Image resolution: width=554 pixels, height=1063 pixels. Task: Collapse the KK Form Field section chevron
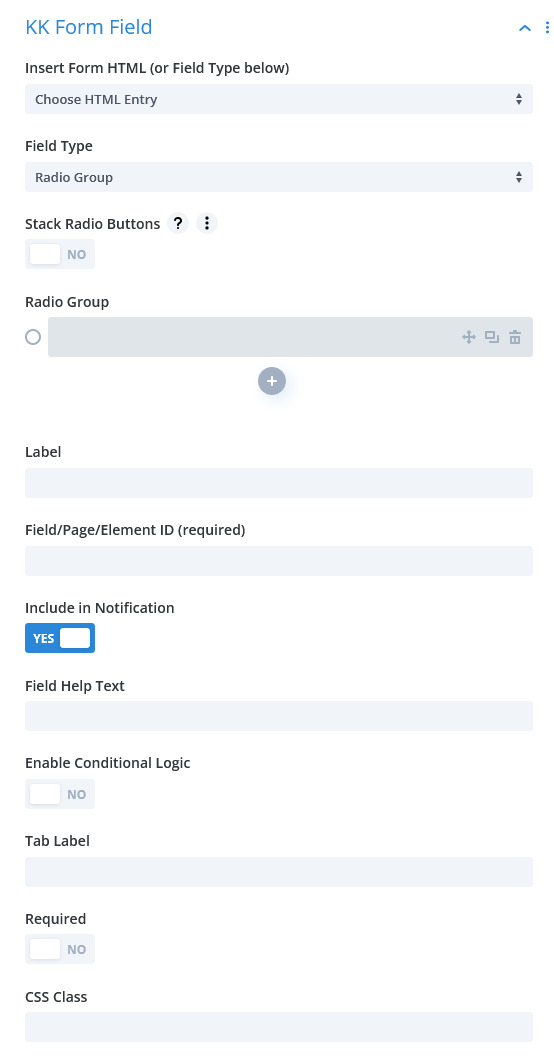(524, 28)
